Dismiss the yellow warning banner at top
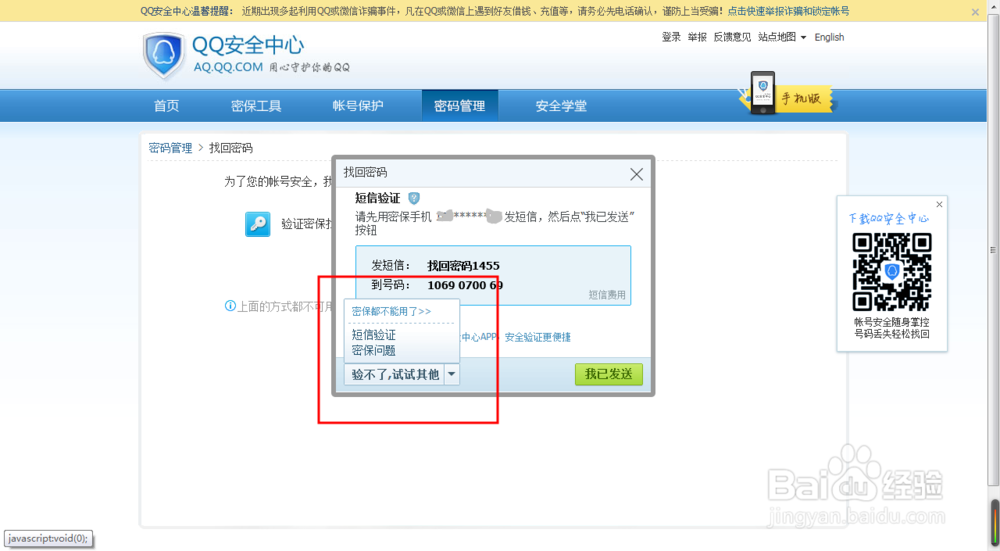Image resolution: width=1000 pixels, height=551 pixels. [x=975, y=11]
